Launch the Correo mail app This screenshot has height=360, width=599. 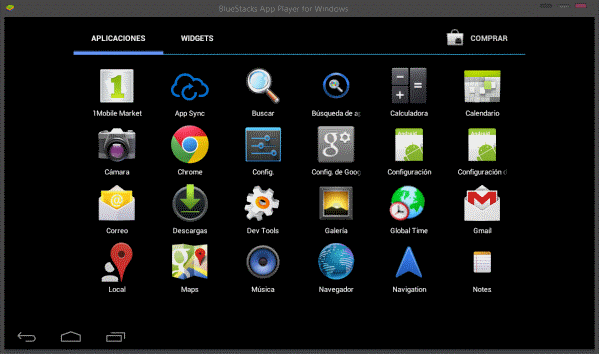coord(117,203)
